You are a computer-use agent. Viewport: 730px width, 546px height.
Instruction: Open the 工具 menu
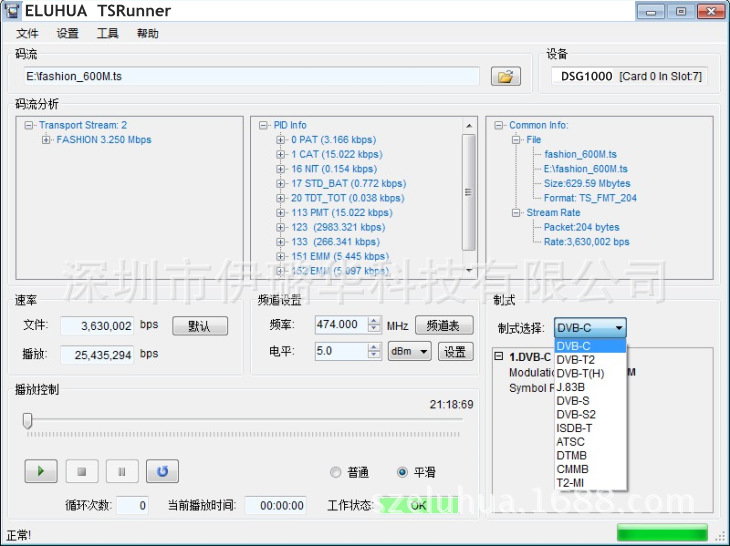pos(108,34)
